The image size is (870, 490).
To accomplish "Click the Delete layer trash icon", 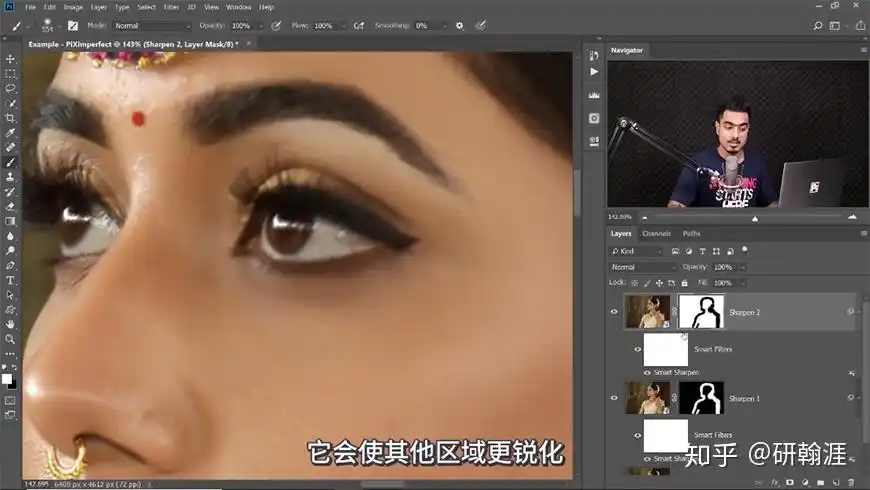I will pos(851,483).
